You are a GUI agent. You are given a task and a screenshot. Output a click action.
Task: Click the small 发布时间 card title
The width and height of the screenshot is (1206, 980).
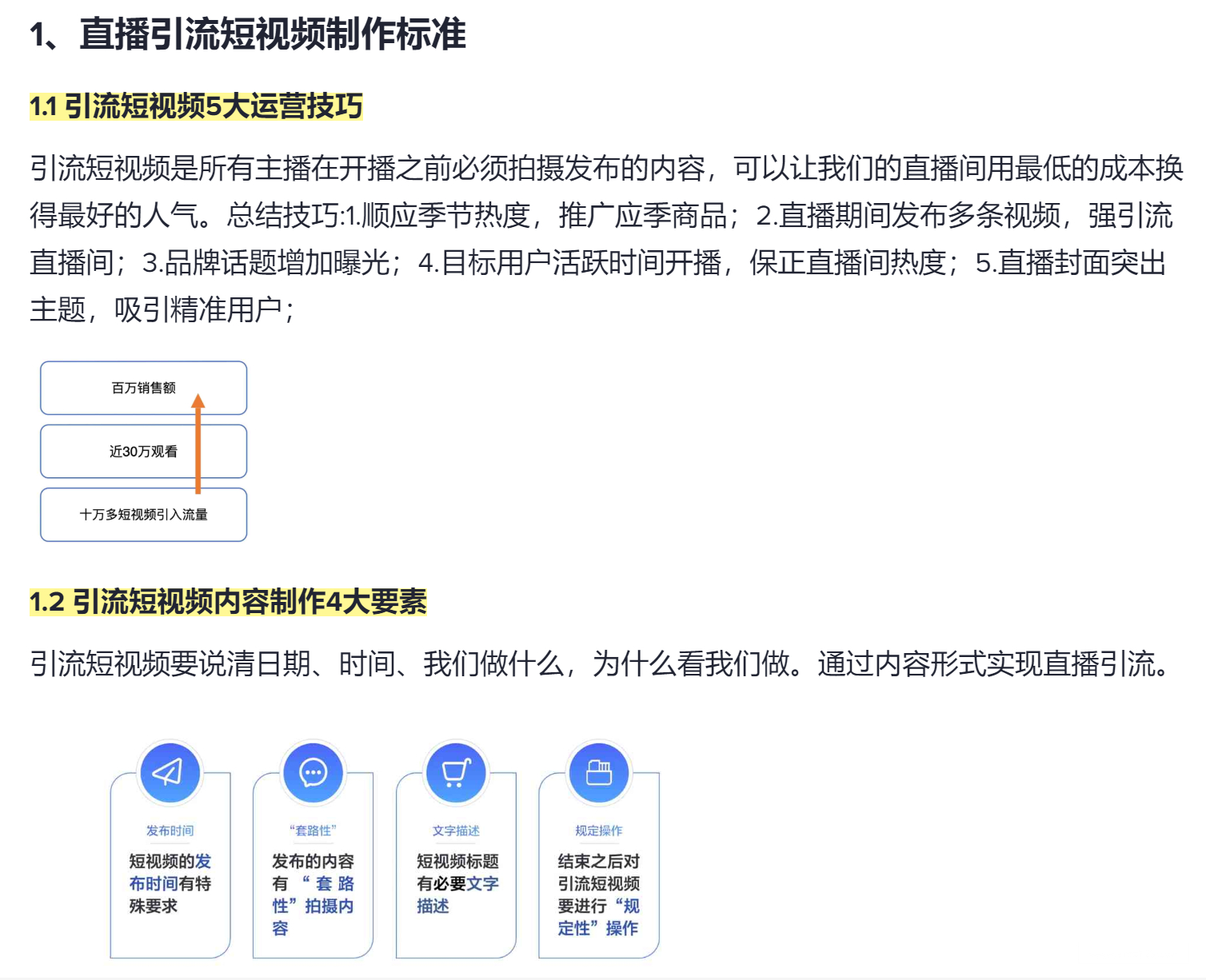[170, 831]
